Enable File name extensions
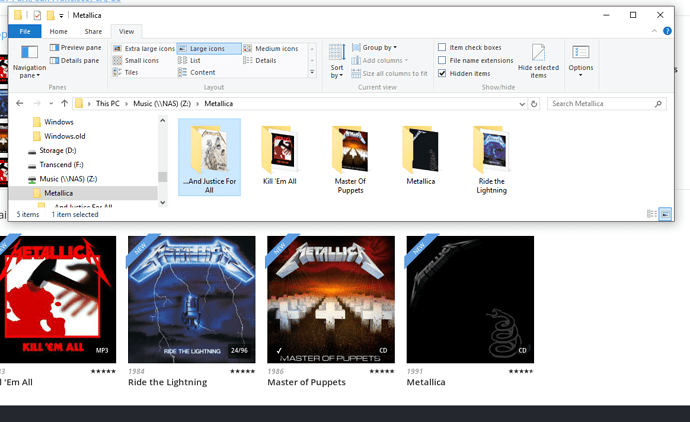The width and height of the screenshot is (690, 422). pos(476,60)
